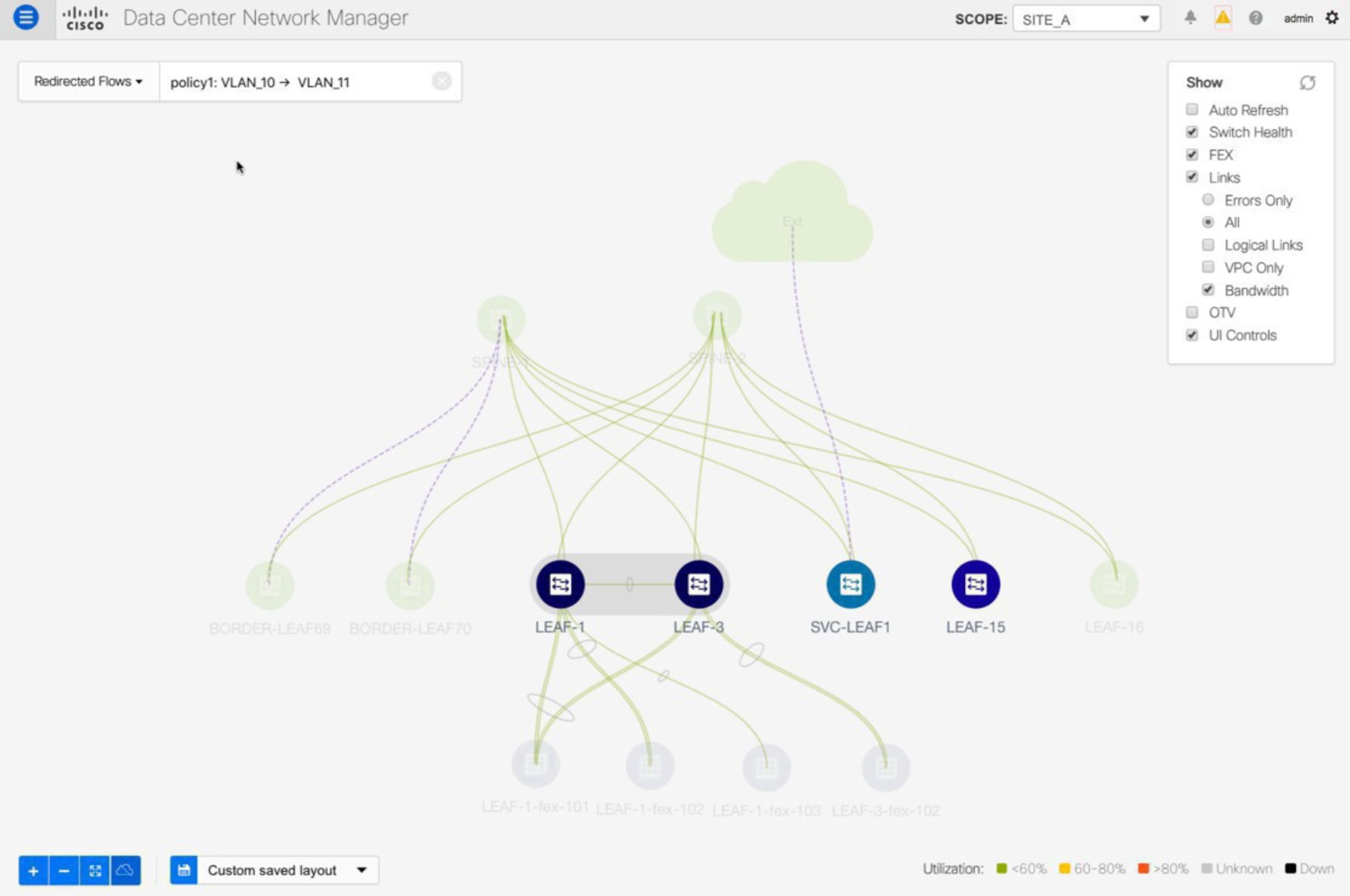Click the Cisco logo
Viewport: 1350px width, 896px height.
pos(84,18)
